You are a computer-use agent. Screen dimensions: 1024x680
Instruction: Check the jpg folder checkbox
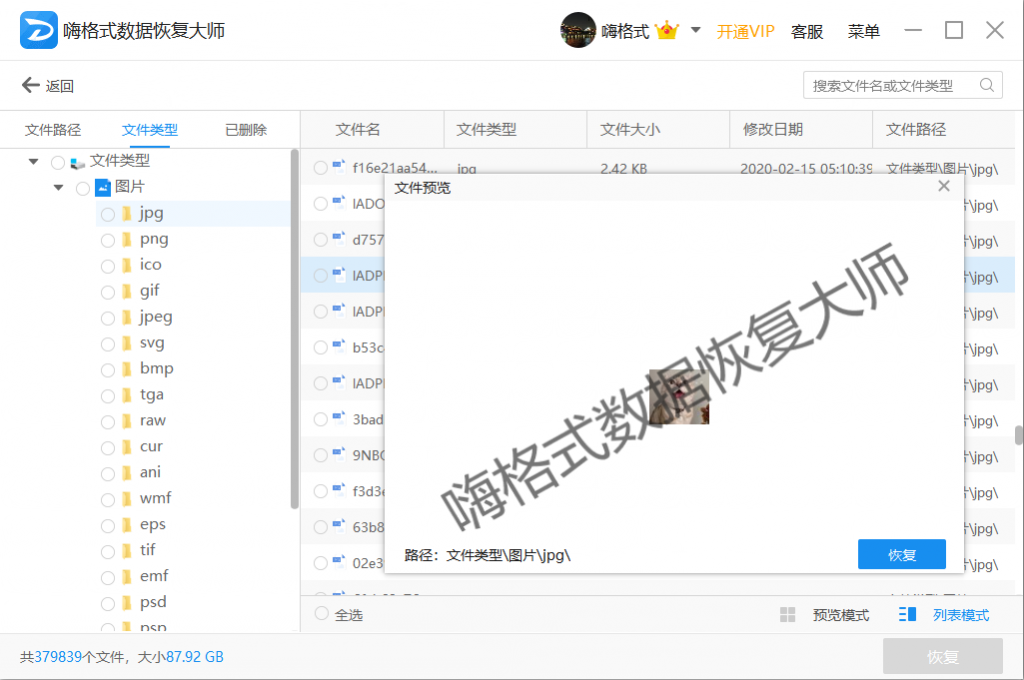[x=108, y=214]
